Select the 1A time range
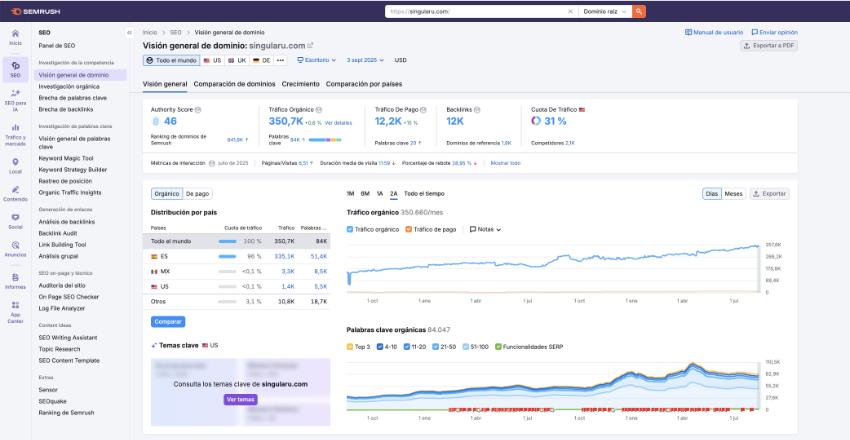 coord(379,193)
